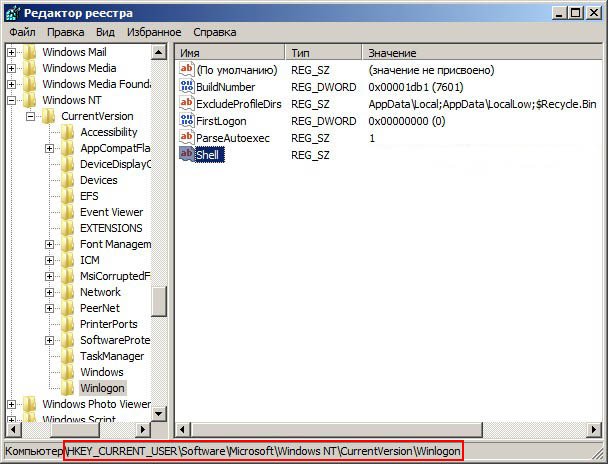Expand the AppCompatFlags key
The image size is (608, 464).
pos(49,148)
